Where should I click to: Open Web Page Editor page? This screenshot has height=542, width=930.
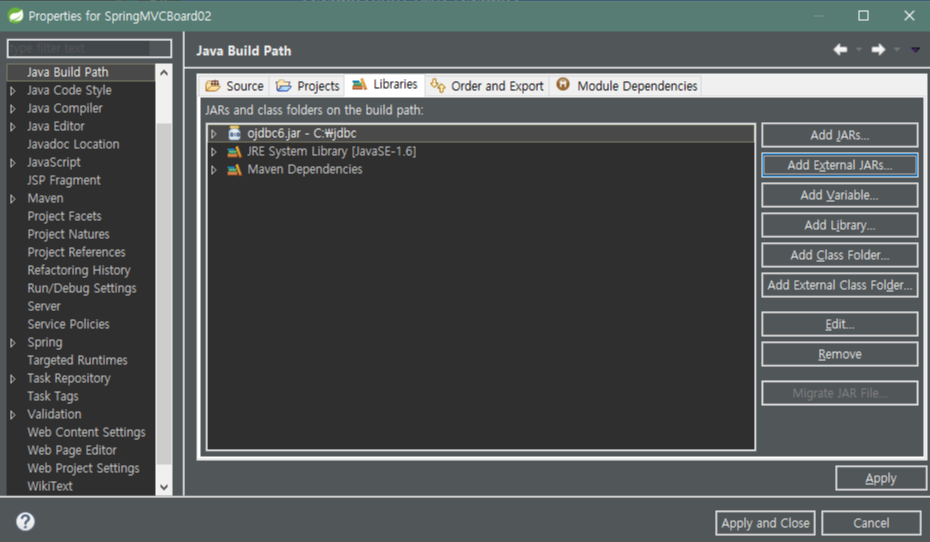(72, 450)
